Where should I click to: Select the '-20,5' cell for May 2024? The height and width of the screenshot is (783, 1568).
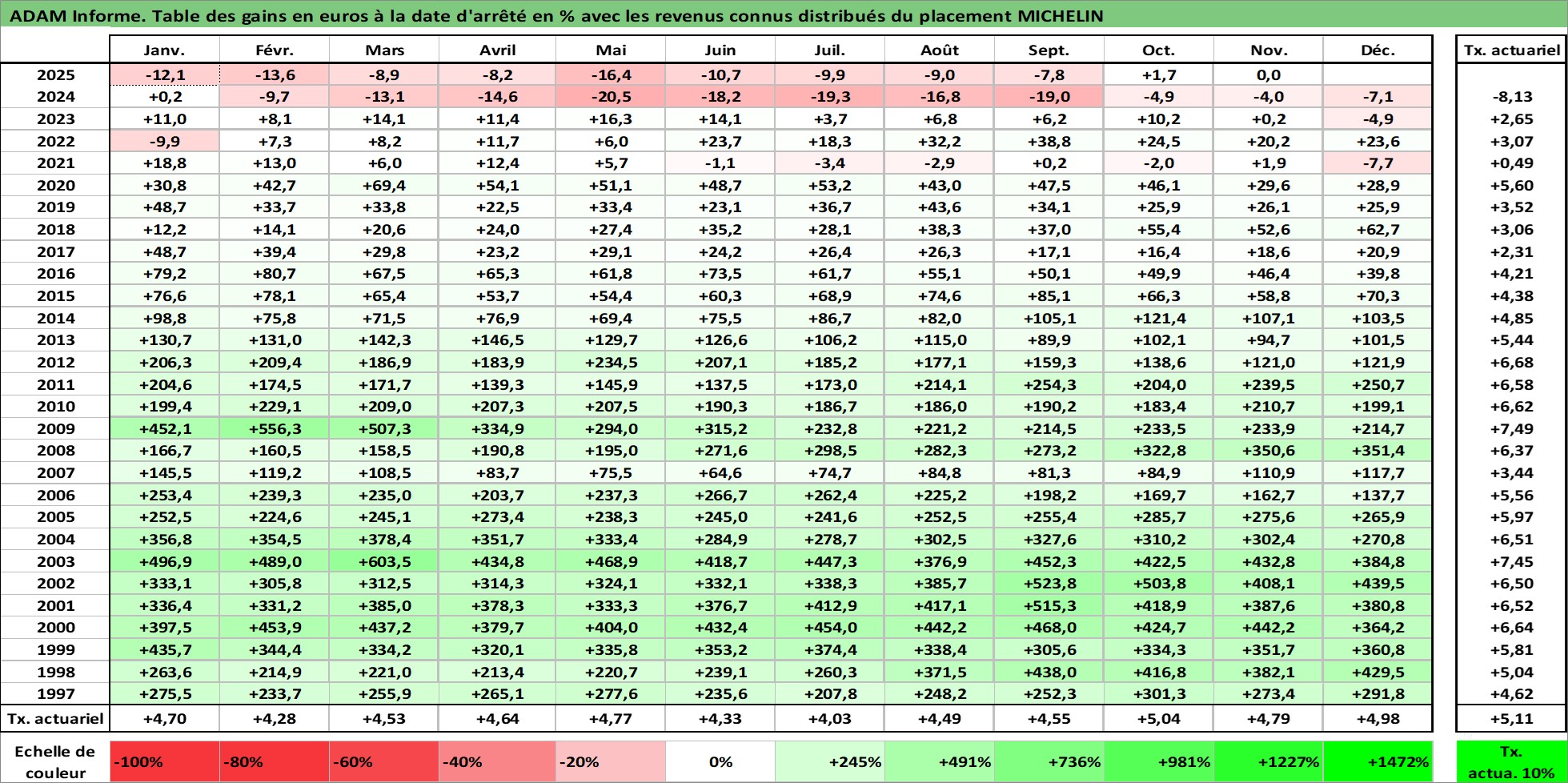coord(611,97)
